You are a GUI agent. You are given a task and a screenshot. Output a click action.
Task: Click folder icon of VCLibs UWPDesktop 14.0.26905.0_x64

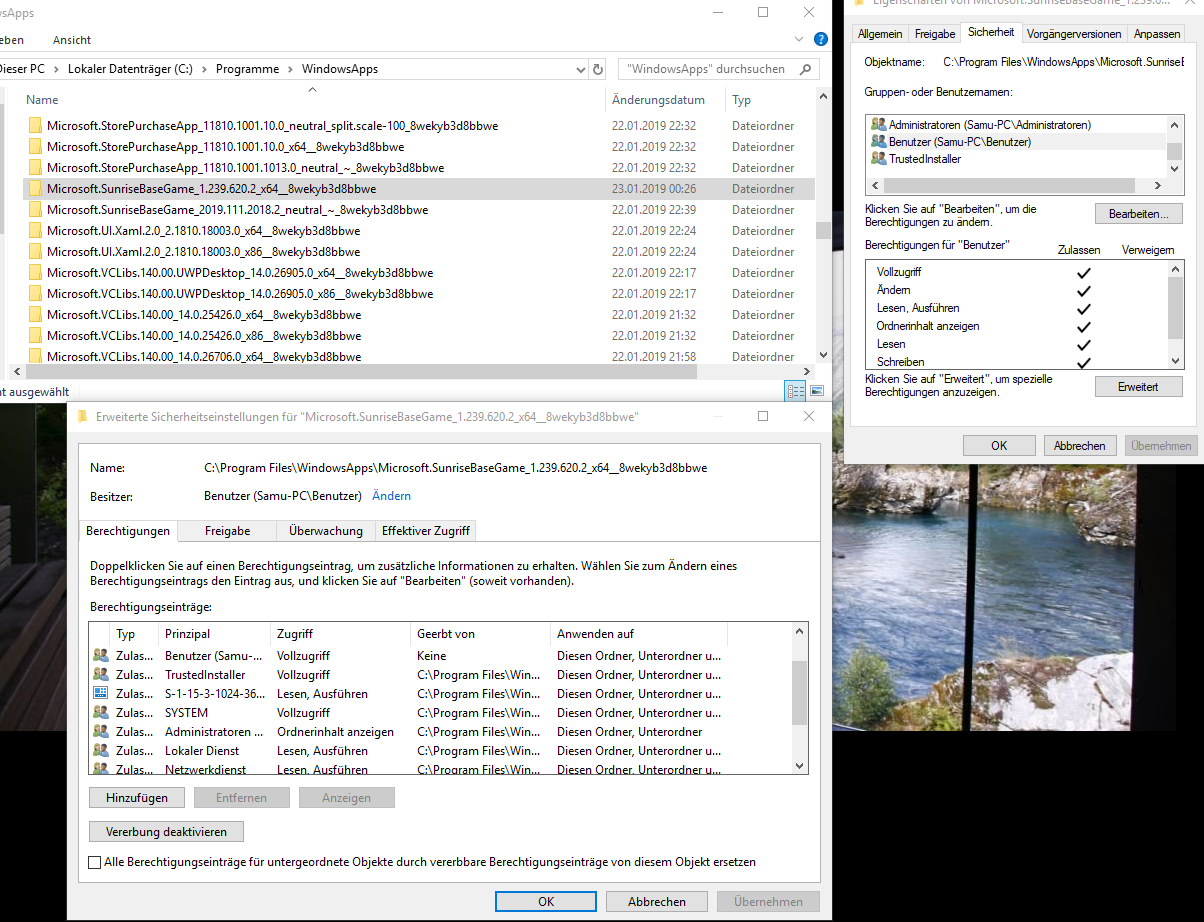36,273
